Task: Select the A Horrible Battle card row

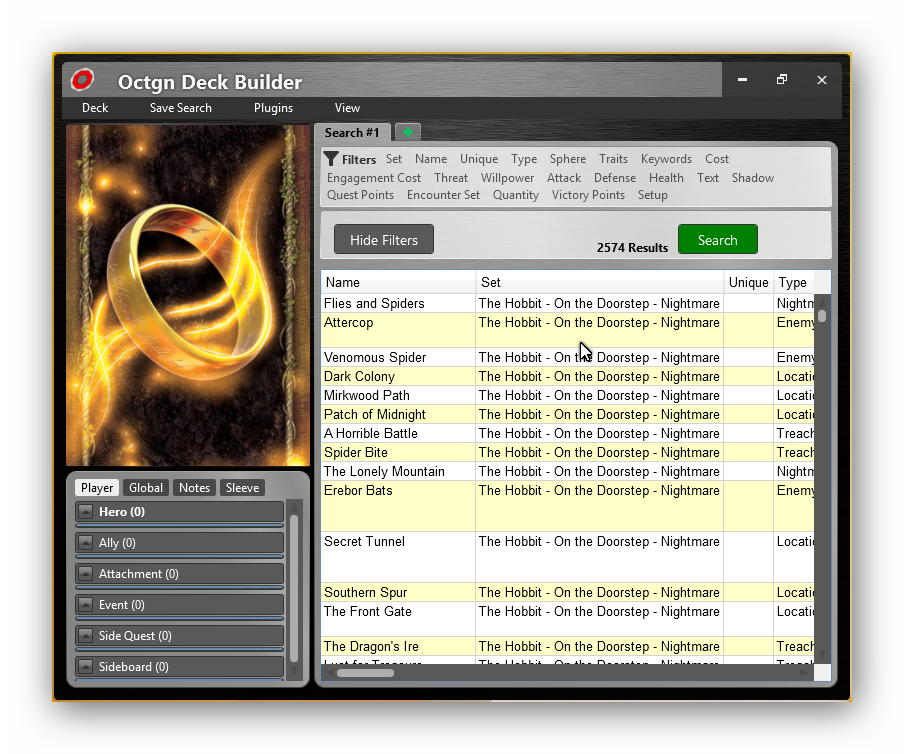Action: pyautogui.click(x=568, y=433)
